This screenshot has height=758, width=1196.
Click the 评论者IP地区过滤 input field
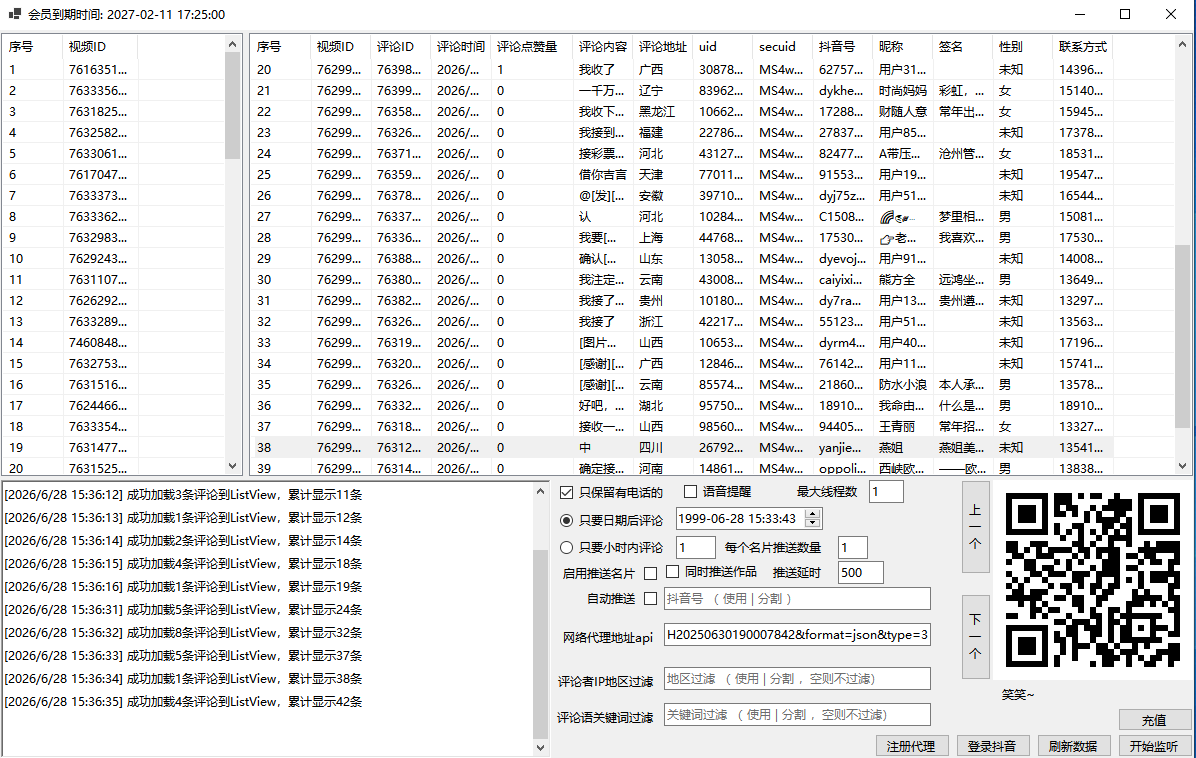(797, 679)
